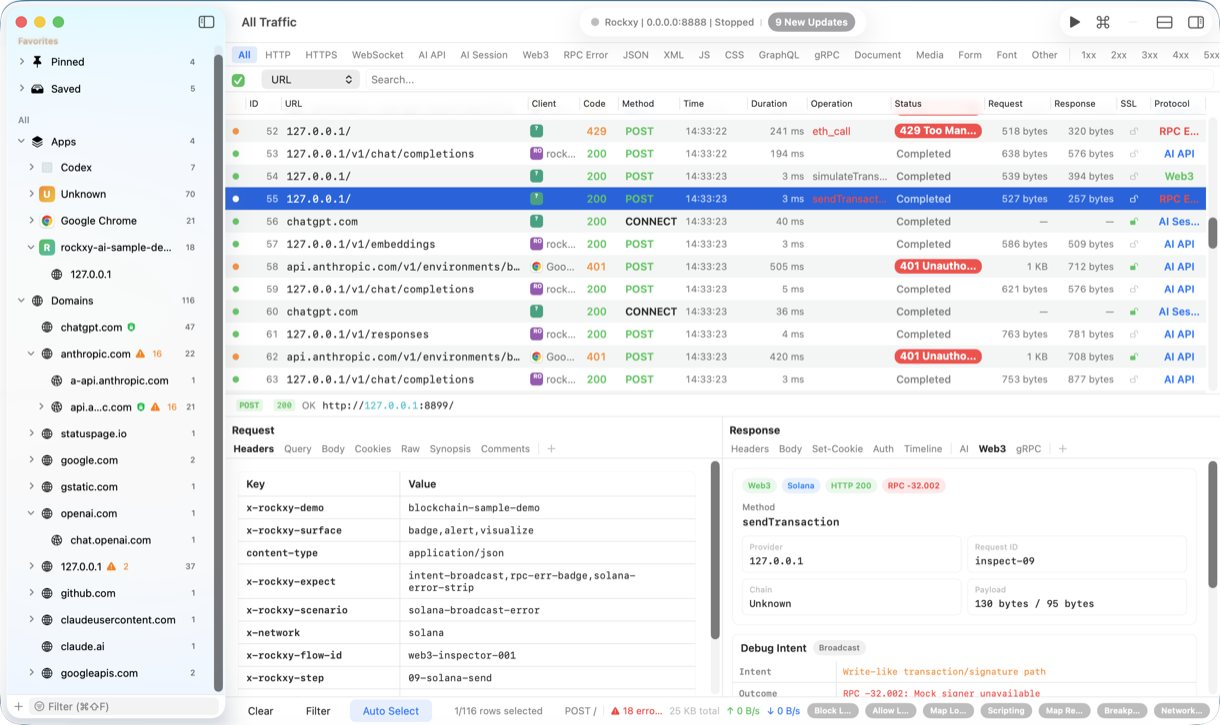Collapse the Domains section
1220x725 pixels.
pyautogui.click(x=22, y=301)
